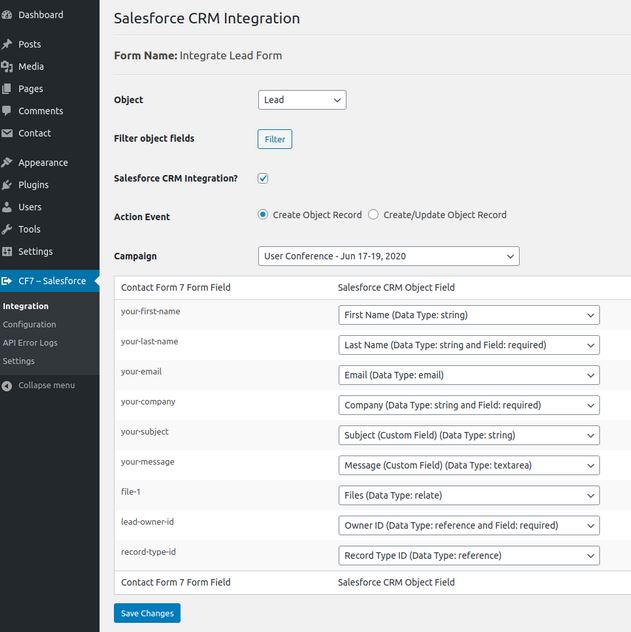This screenshot has height=632, width=631.
Task: Click the Tools wrench icon
Action: (x=6, y=229)
